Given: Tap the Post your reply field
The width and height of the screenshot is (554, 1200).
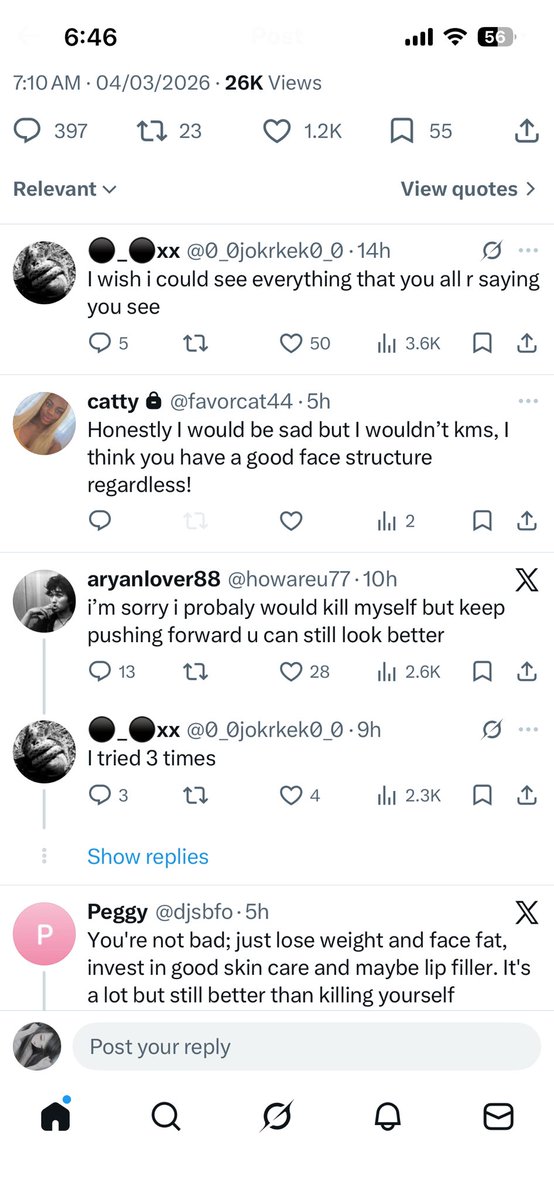Looking at the screenshot, I should click(306, 1047).
